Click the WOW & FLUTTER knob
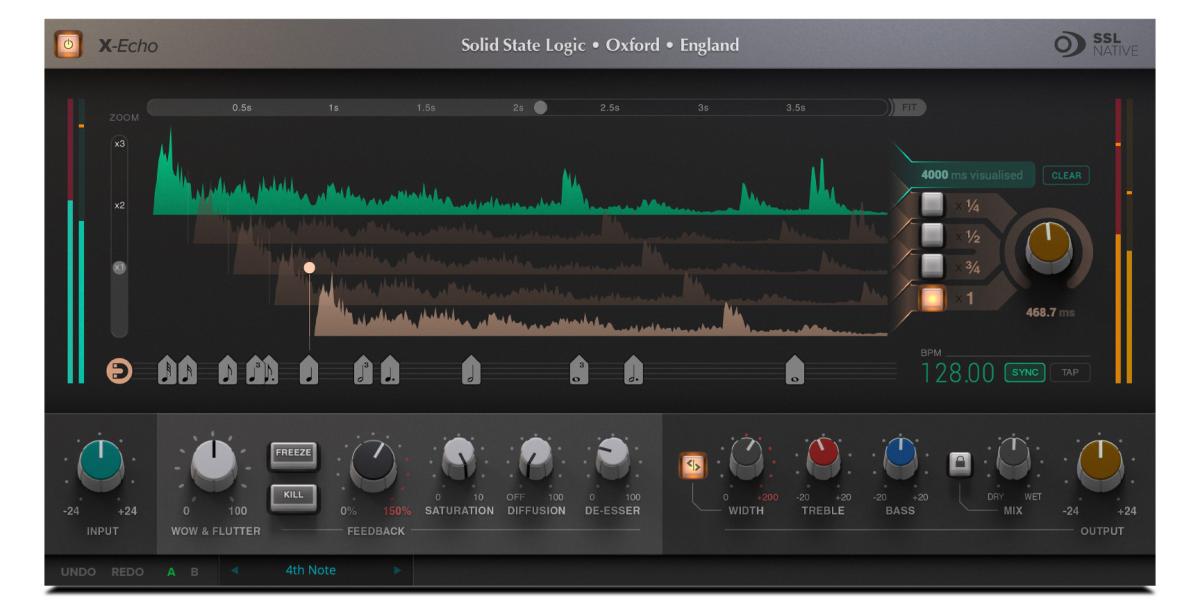 215,465
